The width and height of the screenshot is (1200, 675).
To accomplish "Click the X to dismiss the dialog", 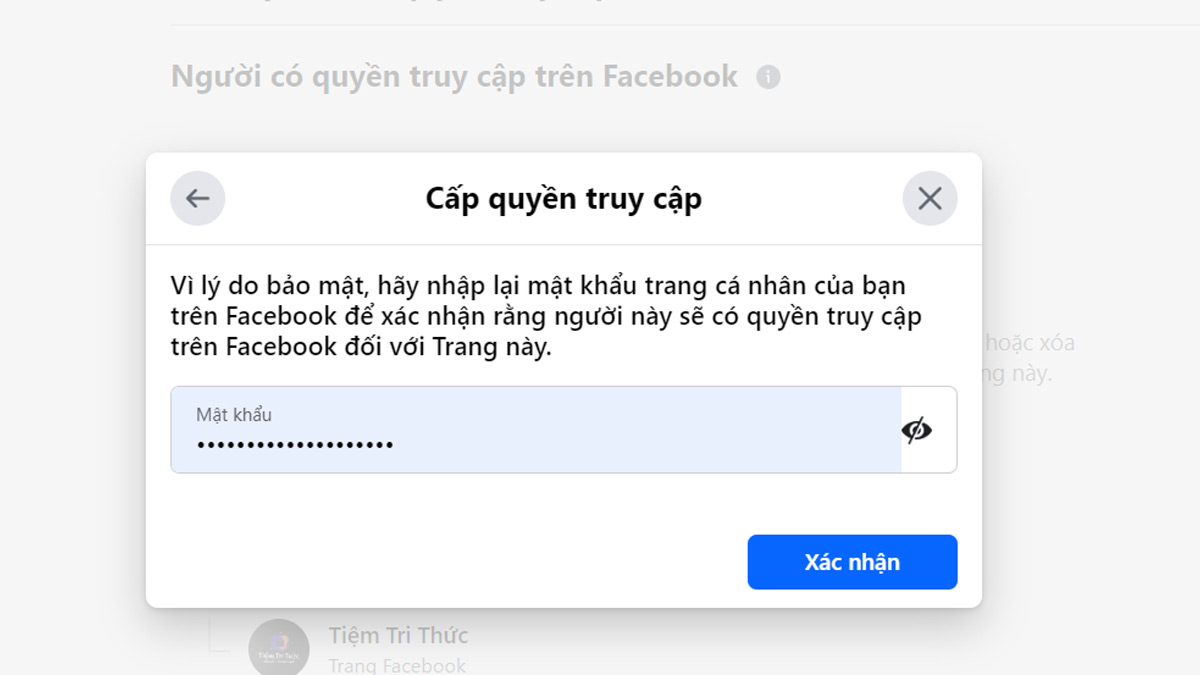I will (929, 197).
